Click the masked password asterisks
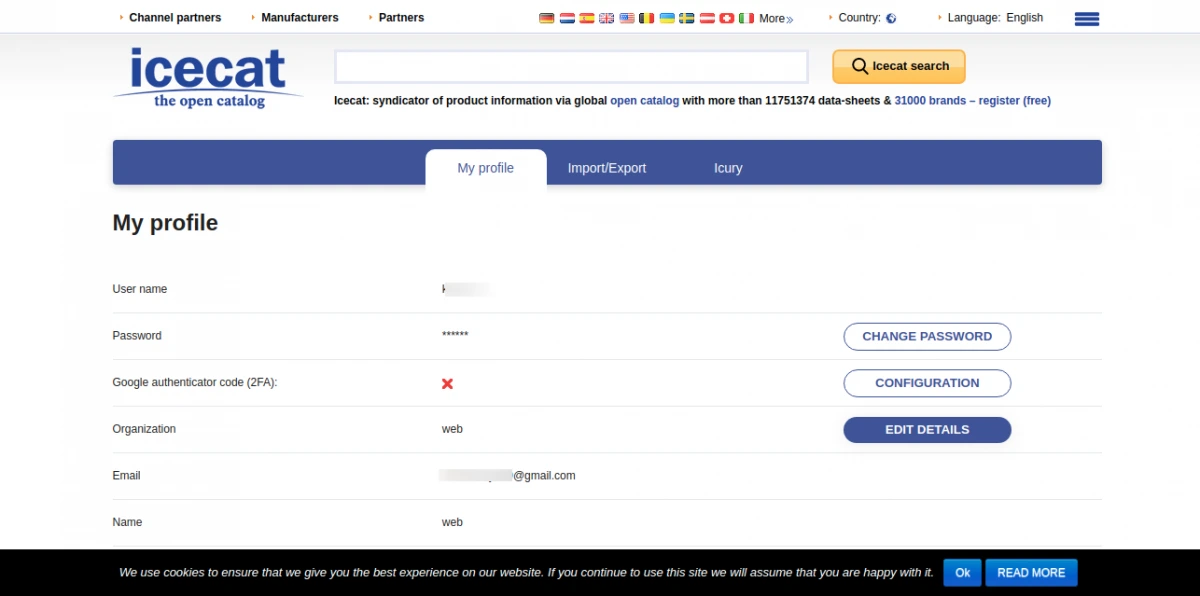 (455, 335)
